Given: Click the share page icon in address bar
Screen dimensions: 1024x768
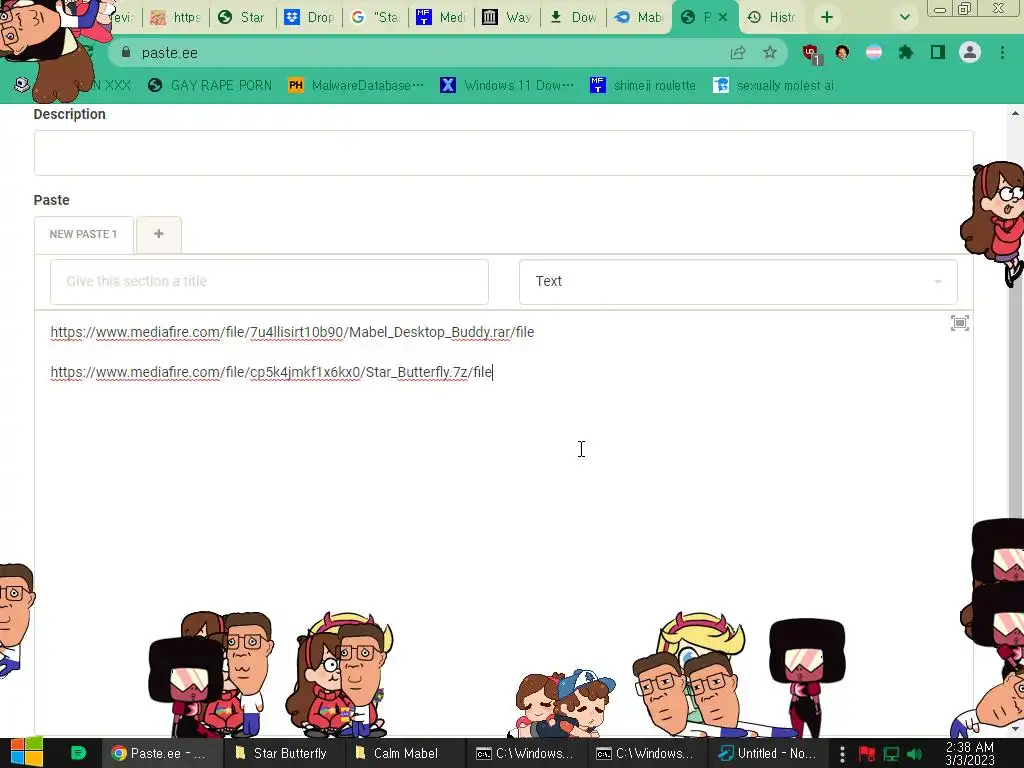Looking at the screenshot, I should [738, 53].
